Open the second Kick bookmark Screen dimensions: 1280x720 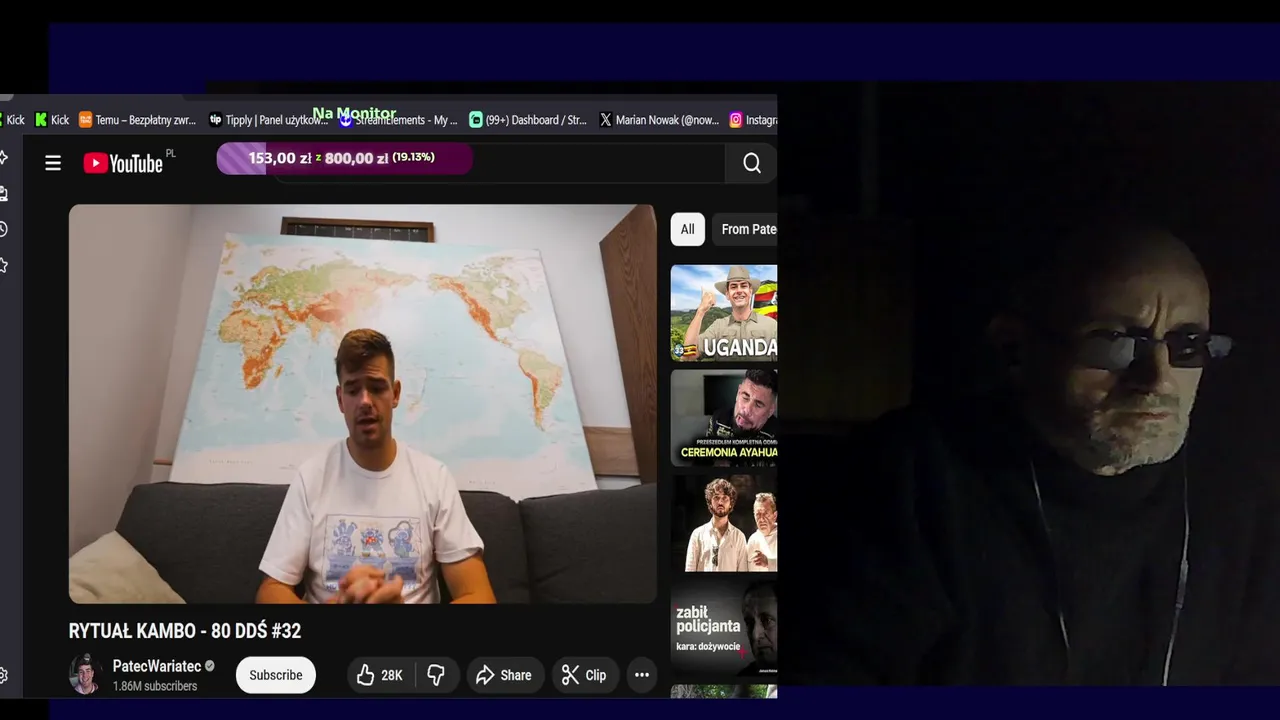[52, 120]
